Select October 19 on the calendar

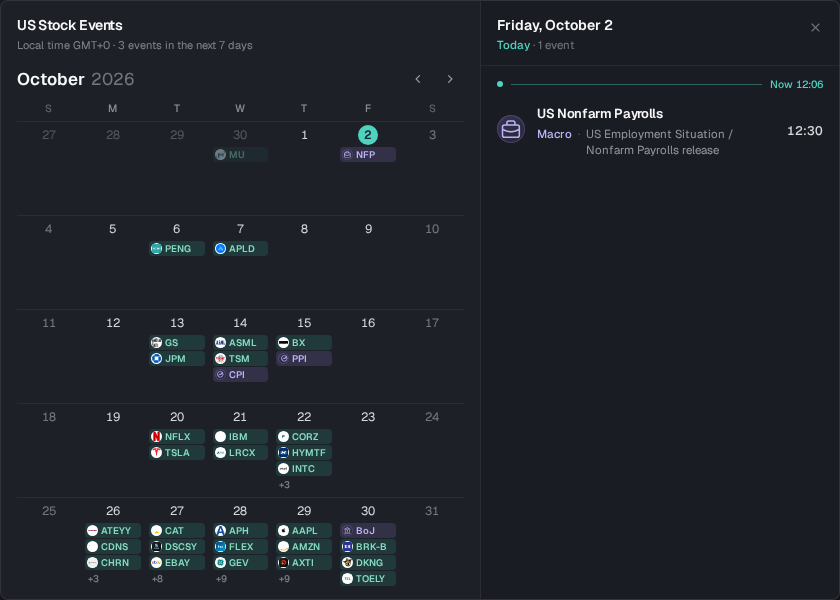(x=113, y=417)
